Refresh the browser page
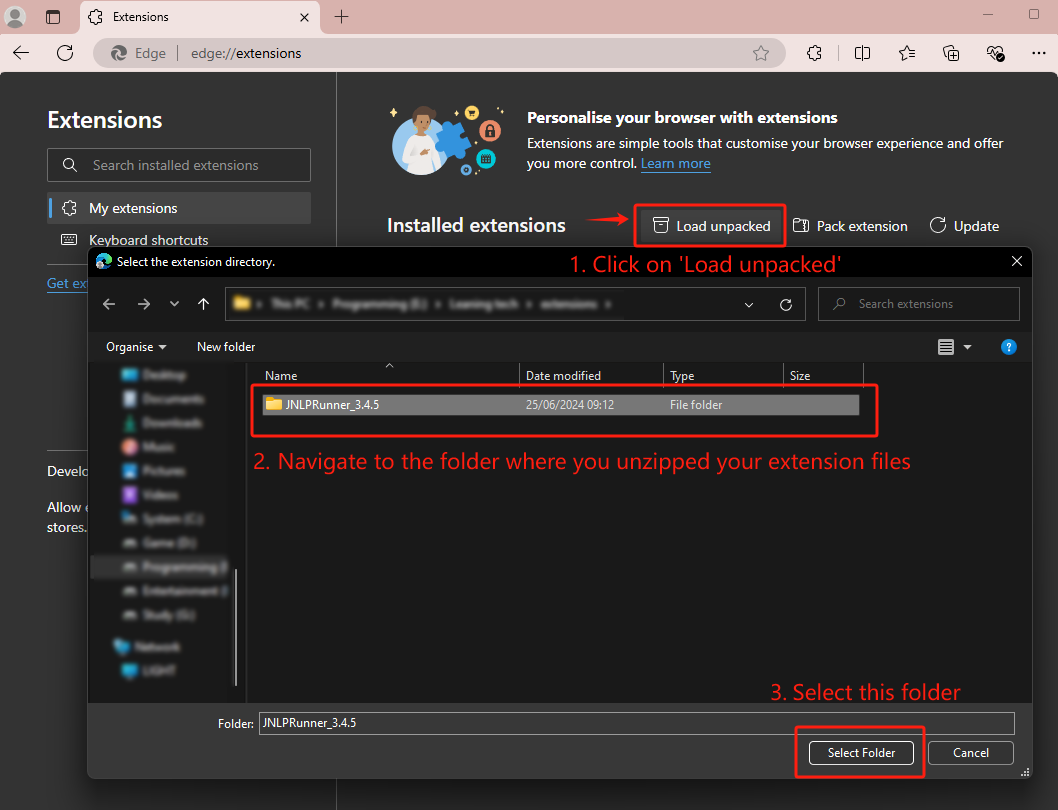 [65, 53]
